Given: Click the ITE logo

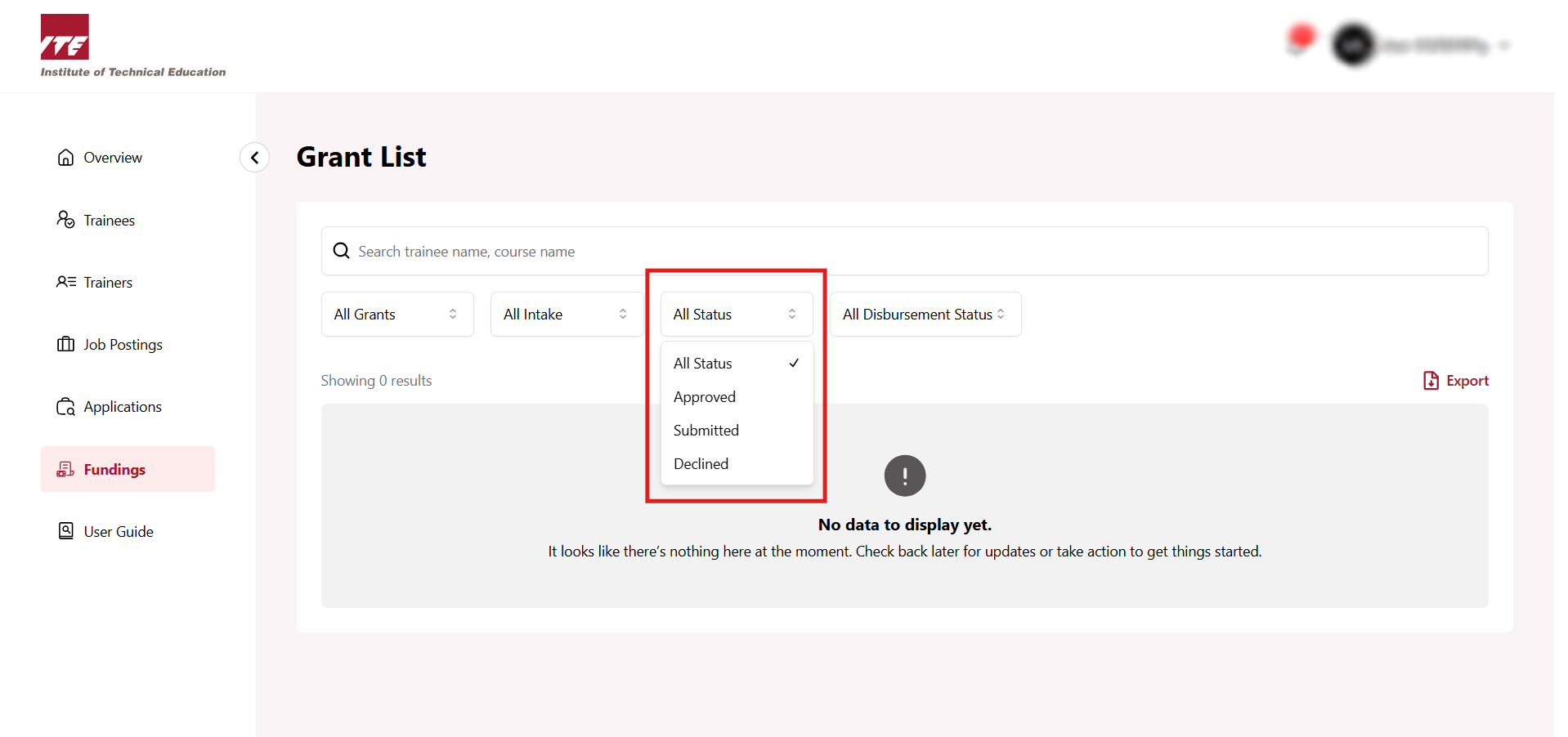Looking at the screenshot, I should point(65,38).
